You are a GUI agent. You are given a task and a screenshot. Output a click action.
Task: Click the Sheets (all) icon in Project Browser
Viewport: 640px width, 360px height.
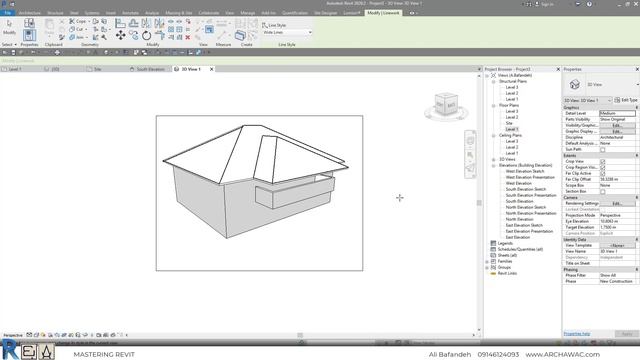[493, 255]
